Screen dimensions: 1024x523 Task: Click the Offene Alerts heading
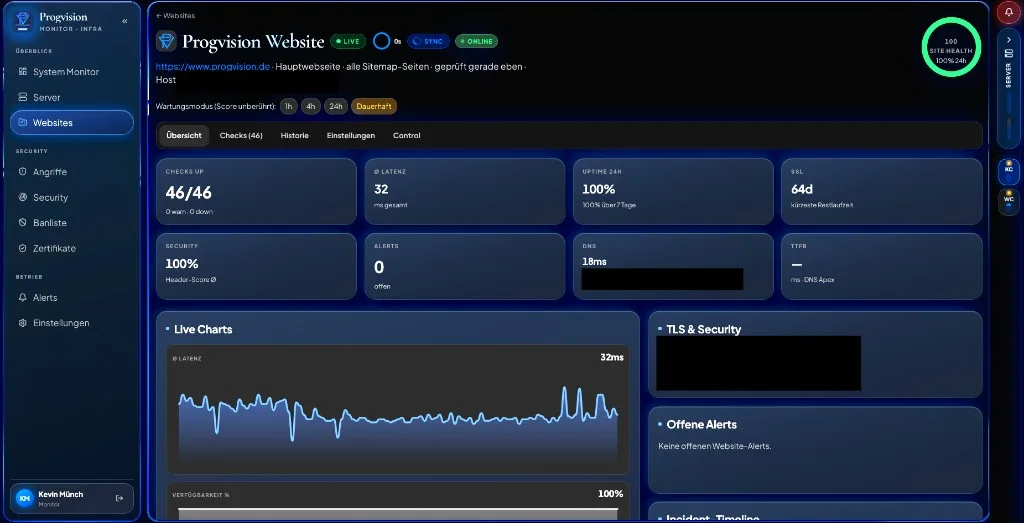pos(701,424)
